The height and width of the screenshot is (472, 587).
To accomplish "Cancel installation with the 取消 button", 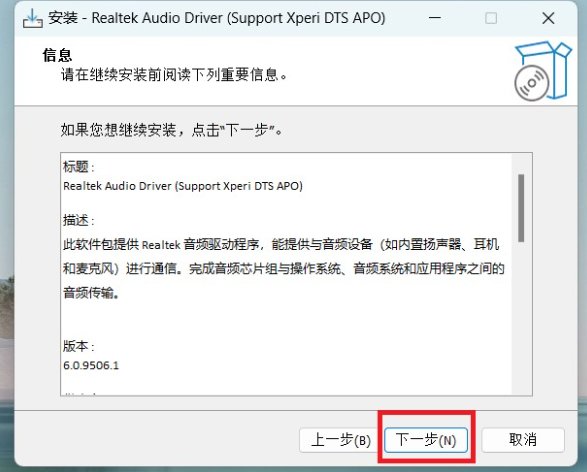I will [523, 440].
